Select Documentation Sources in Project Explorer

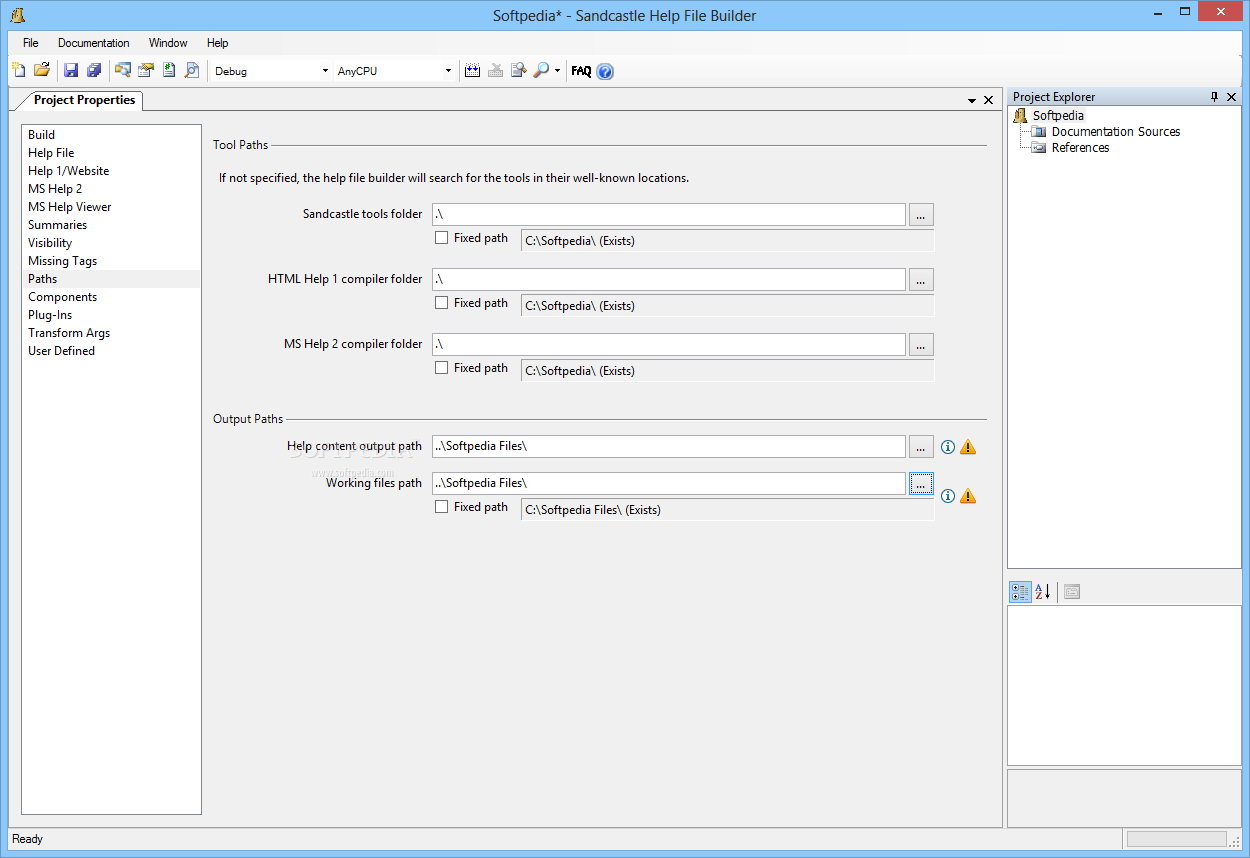(x=1116, y=132)
